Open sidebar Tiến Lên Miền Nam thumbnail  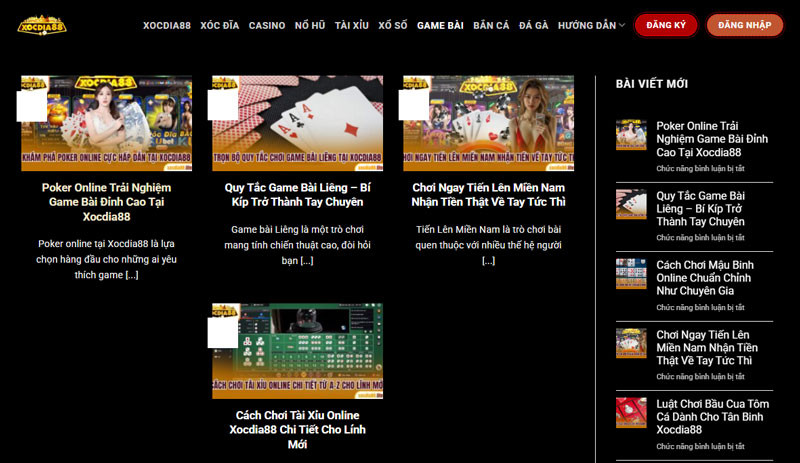point(631,343)
